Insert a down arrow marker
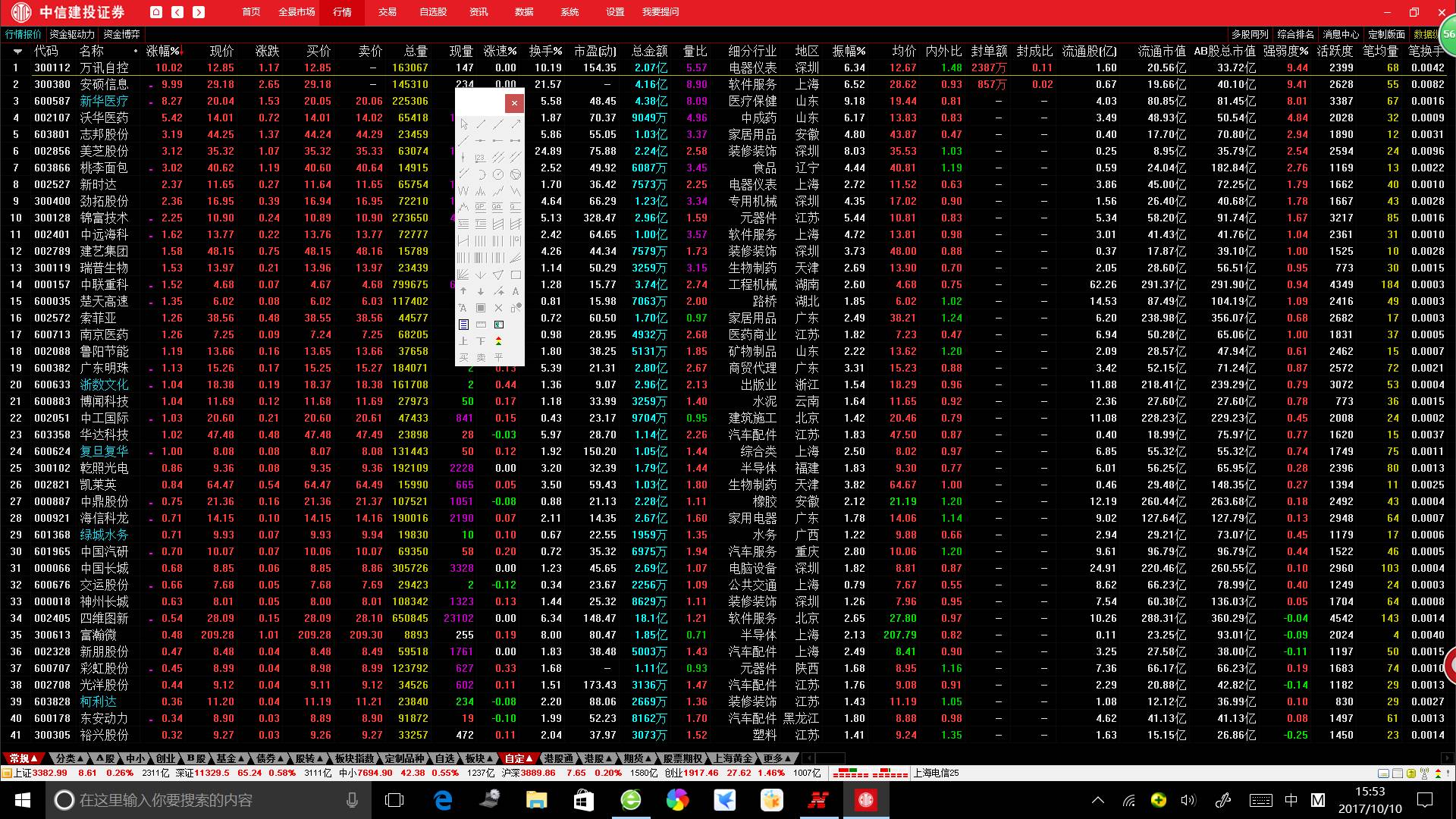Image resolution: width=1456 pixels, height=819 pixels. click(x=481, y=291)
